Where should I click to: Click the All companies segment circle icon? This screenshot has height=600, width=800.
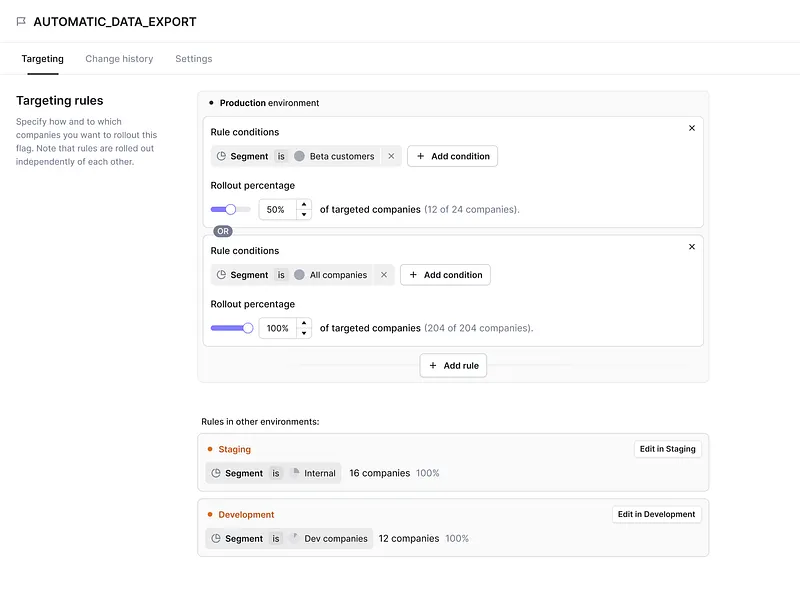pos(299,275)
